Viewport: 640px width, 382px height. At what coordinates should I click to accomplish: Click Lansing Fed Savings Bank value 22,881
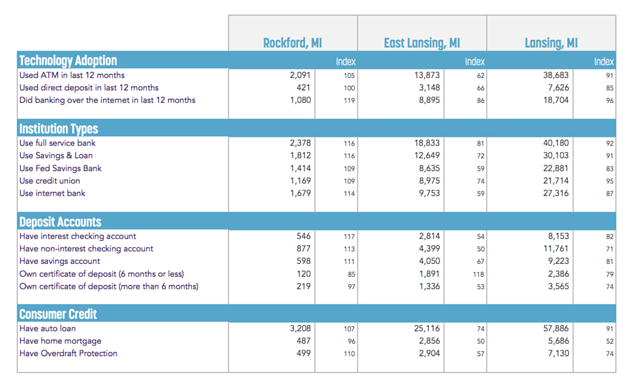[x=556, y=168]
